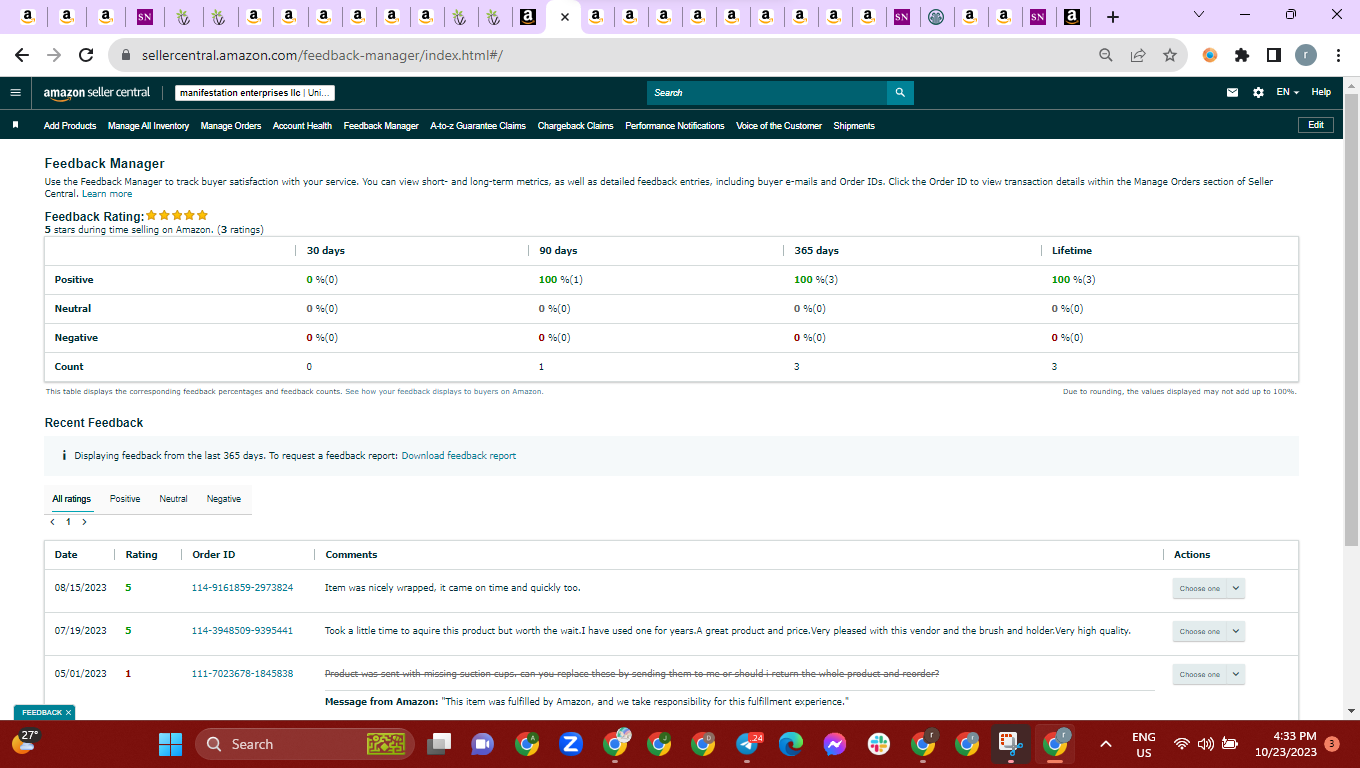View site information via the lock icon

tap(126, 55)
